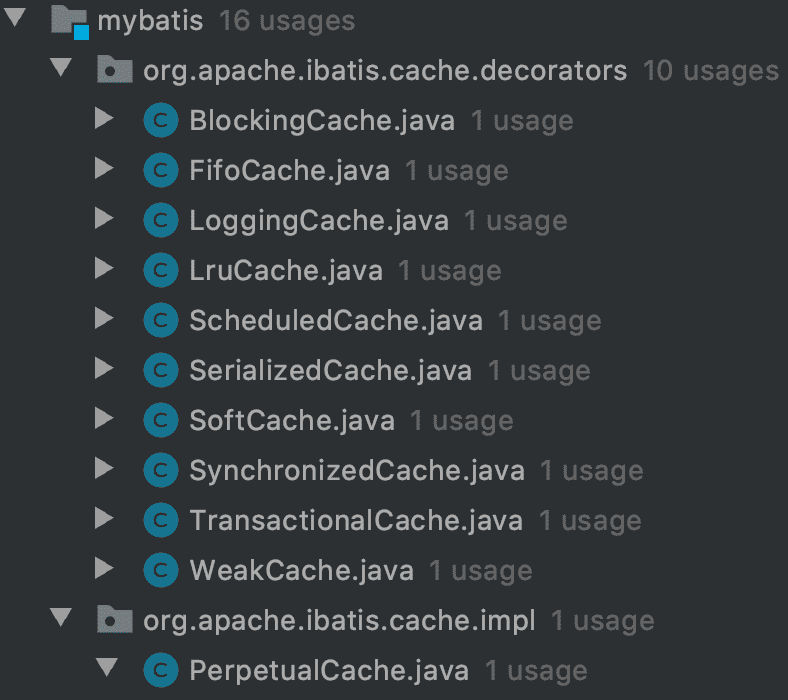Viewport: 788px width, 700px height.
Task: Select the FifoCache.java file name
Action: (289, 170)
